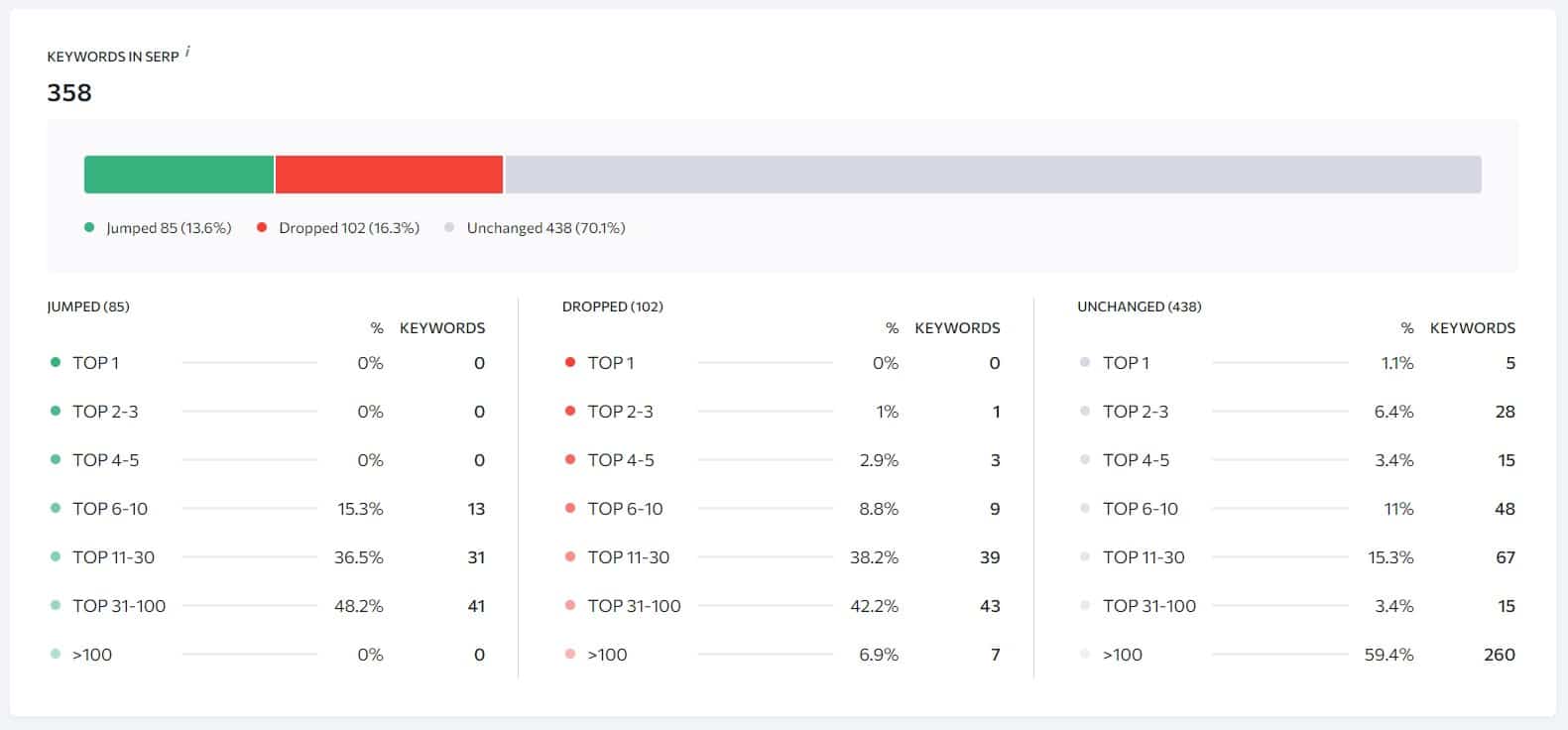Toggle the Unchanged 438 (70.1%) legend item
Image resolution: width=1568 pixels, height=730 pixels.
click(535, 228)
